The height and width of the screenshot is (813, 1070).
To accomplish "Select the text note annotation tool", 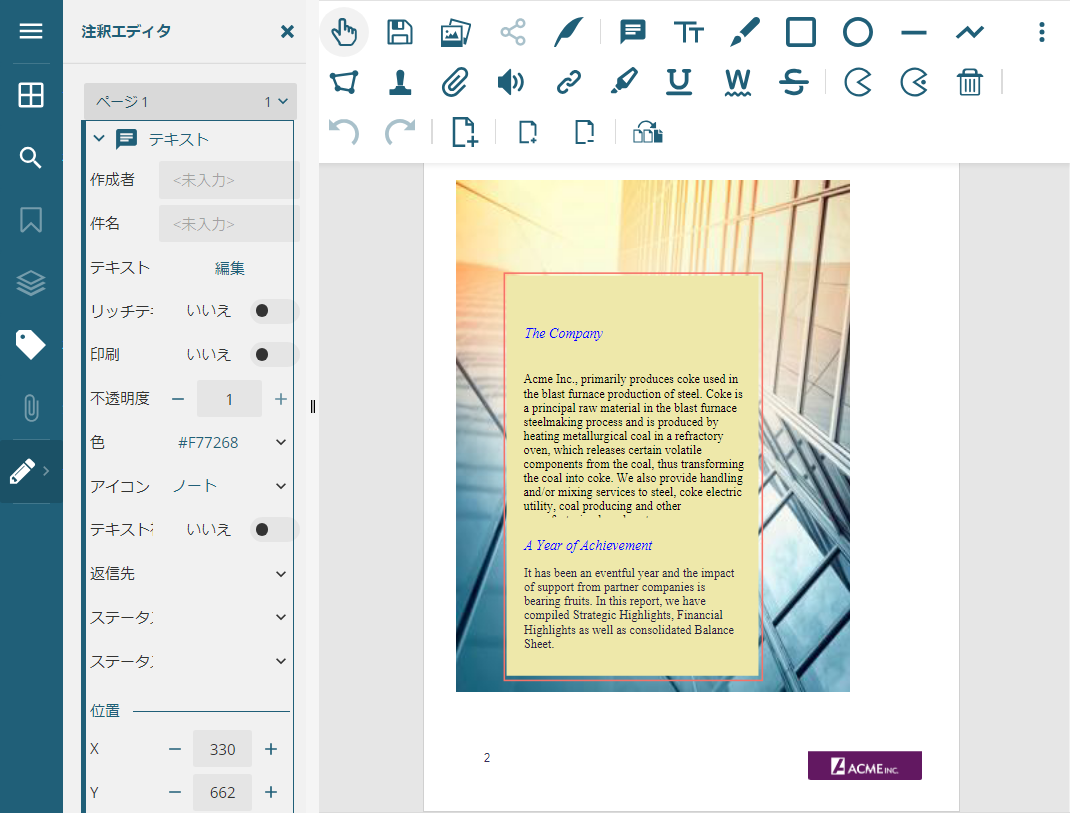I will pyautogui.click(x=633, y=32).
